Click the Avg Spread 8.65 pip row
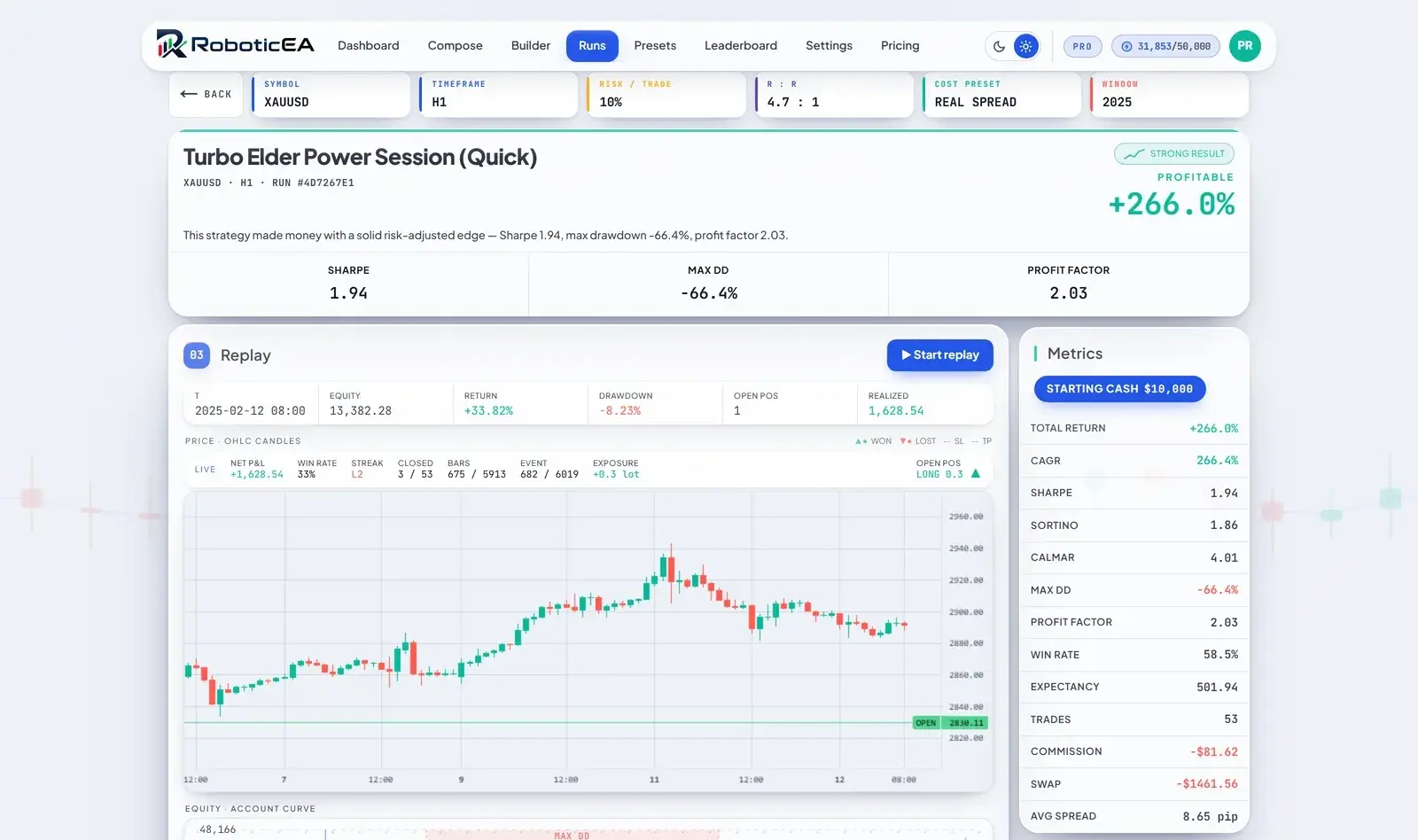This screenshot has height=840, width=1418. coord(1134,816)
